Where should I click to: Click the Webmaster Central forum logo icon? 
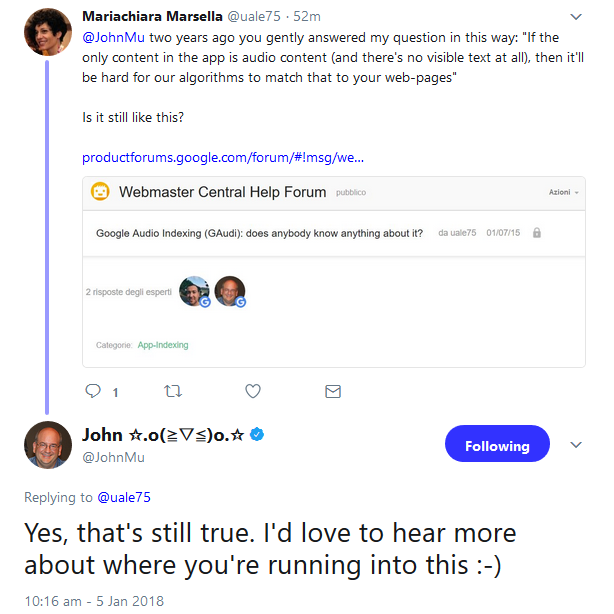100,191
